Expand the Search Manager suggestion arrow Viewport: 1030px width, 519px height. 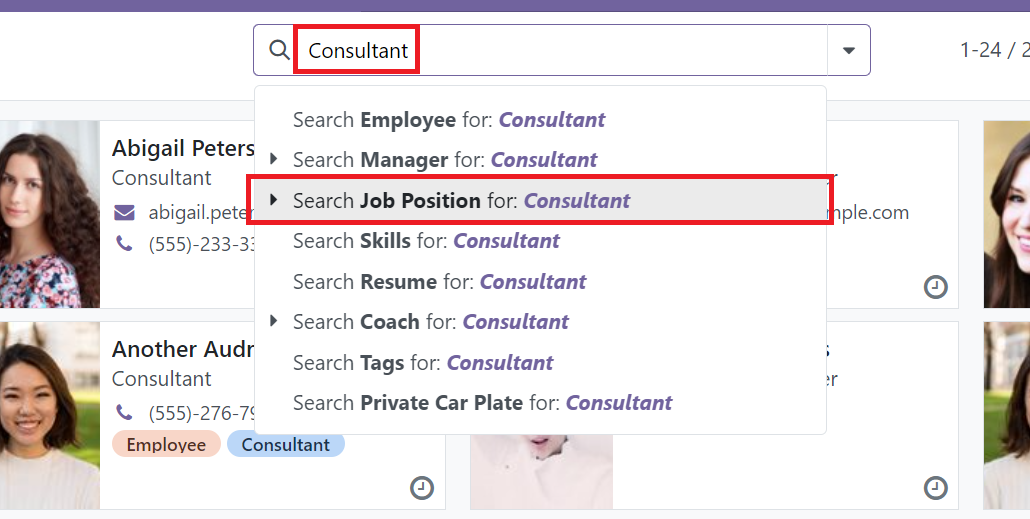273,159
